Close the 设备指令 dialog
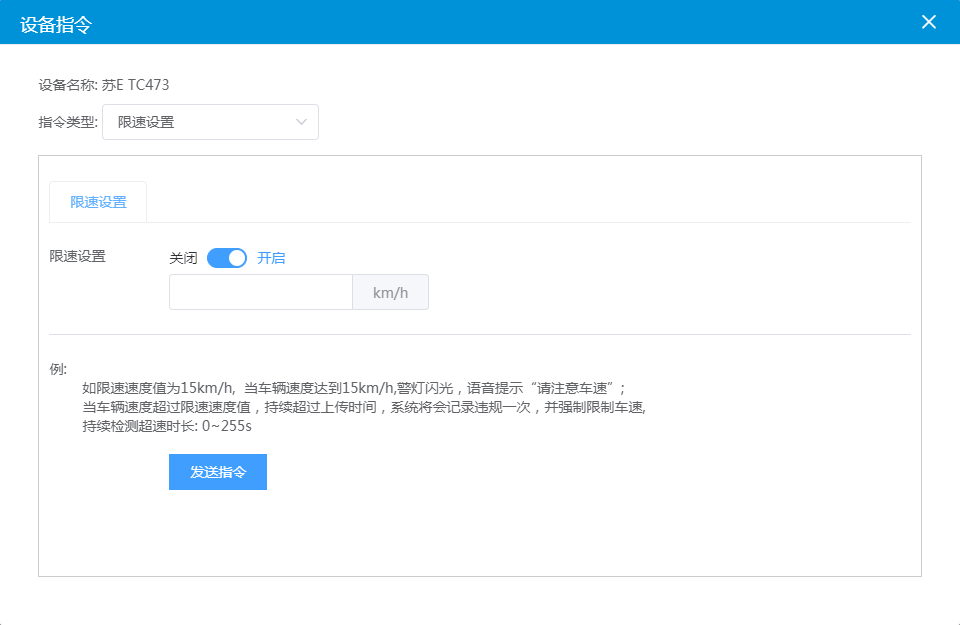This screenshot has width=960, height=625. (x=929, y=22)
